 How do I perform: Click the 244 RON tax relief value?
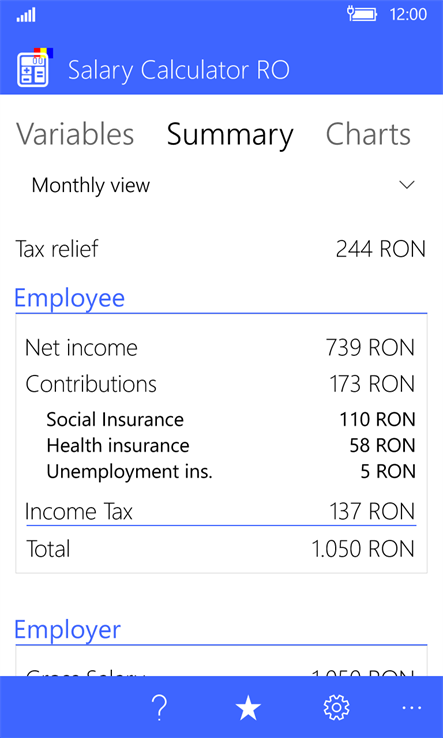coord(380,249)
